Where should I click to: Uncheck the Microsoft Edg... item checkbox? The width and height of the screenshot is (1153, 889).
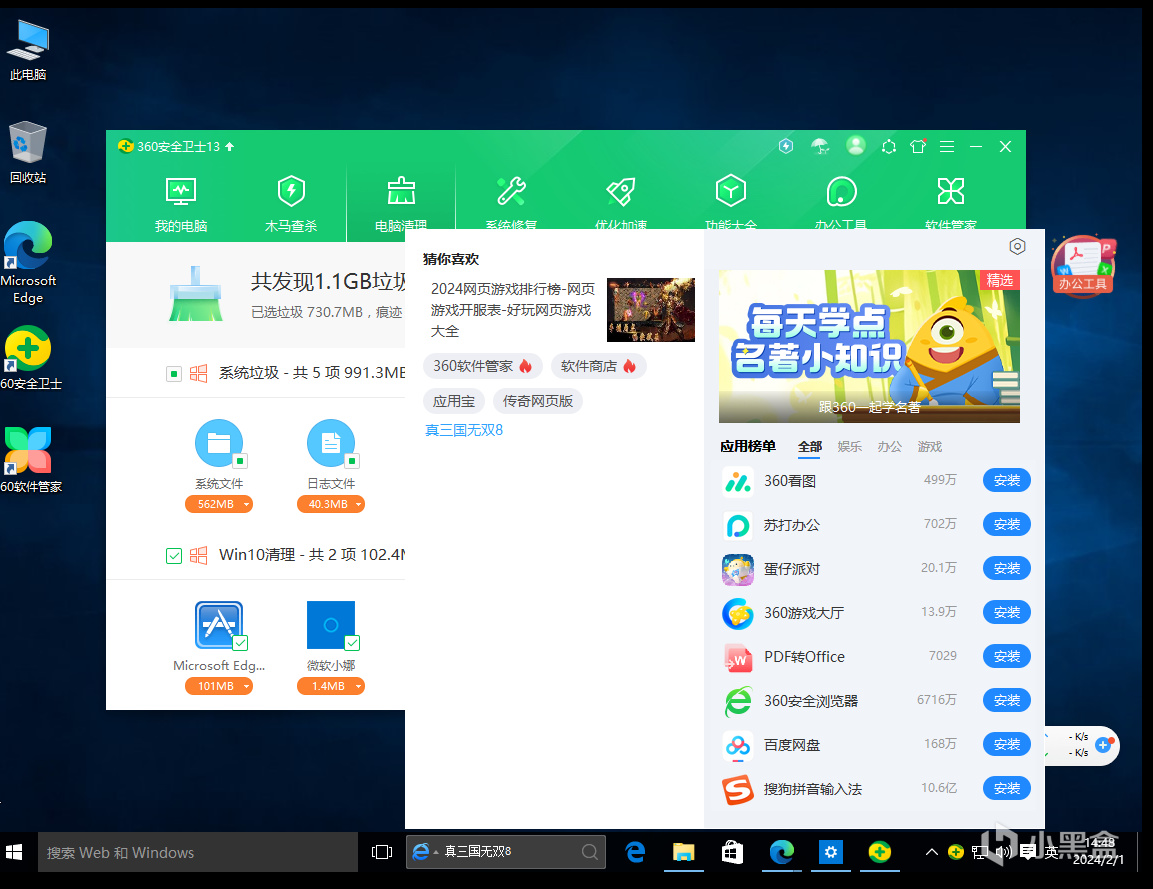point(240,643)
